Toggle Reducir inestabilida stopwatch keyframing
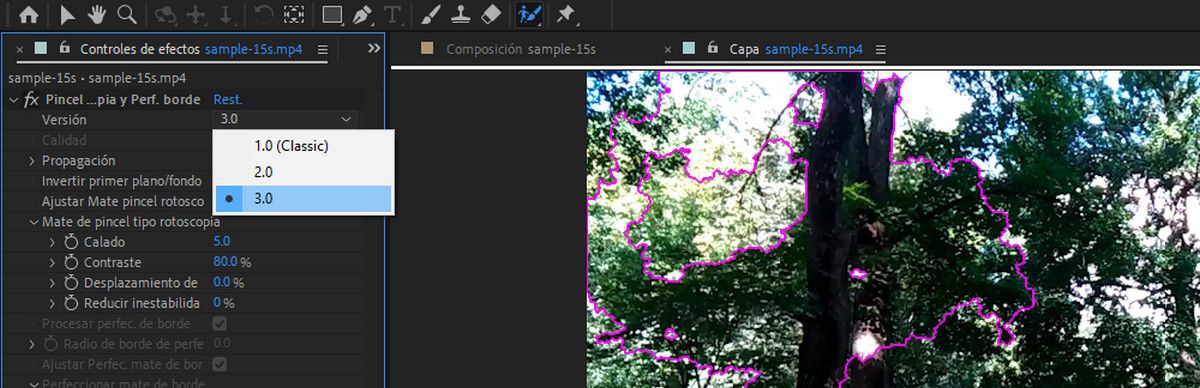This screenshot has height=388, width=1200. [x=71, y=303]
